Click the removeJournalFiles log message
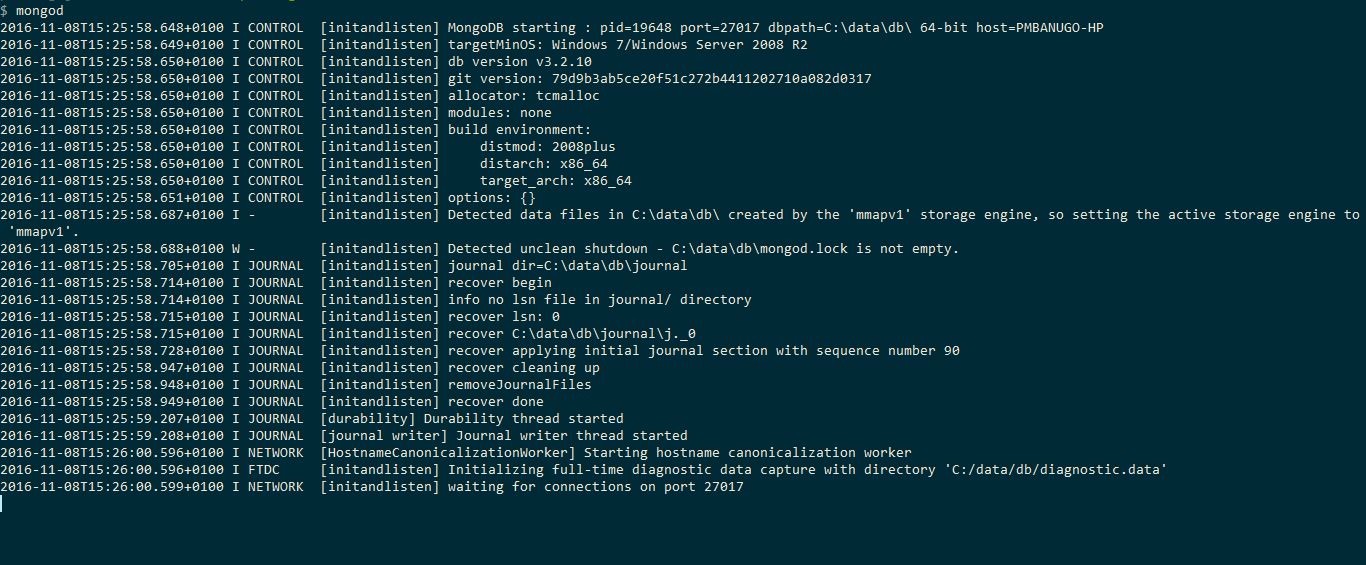The width and height of the screenshot is (1366, 565). [x=519, y=384]
